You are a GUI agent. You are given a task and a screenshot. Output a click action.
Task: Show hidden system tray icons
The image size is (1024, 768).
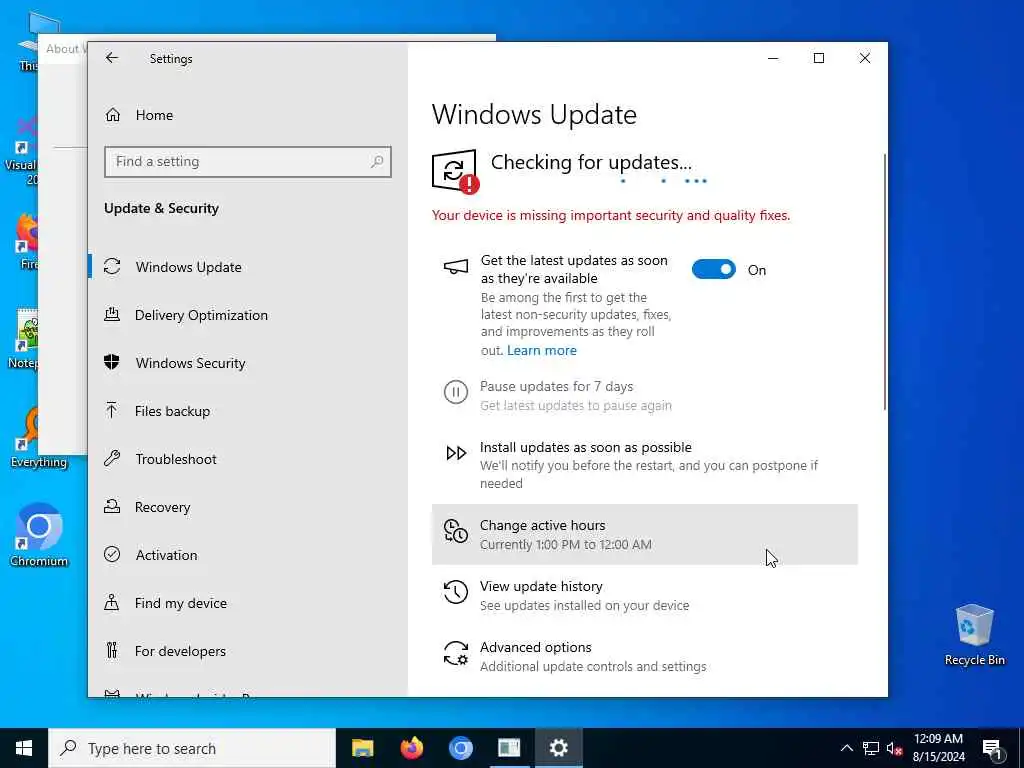[x=846, y=748]
